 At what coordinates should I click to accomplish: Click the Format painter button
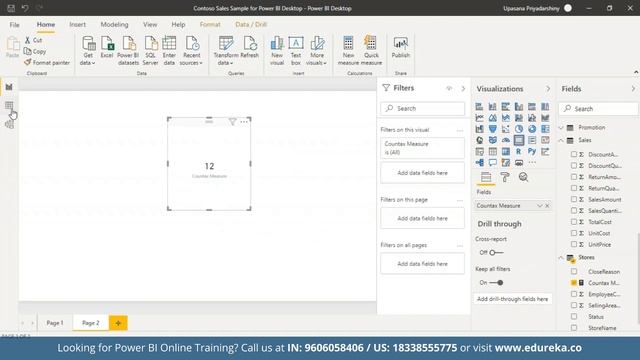coord(47,62)
